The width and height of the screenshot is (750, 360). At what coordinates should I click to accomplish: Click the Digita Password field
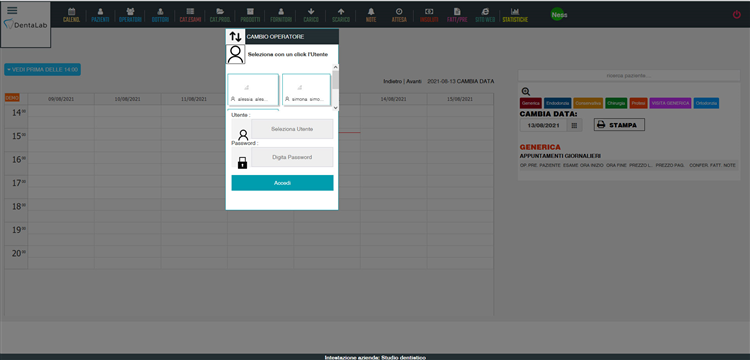point(292,157)
